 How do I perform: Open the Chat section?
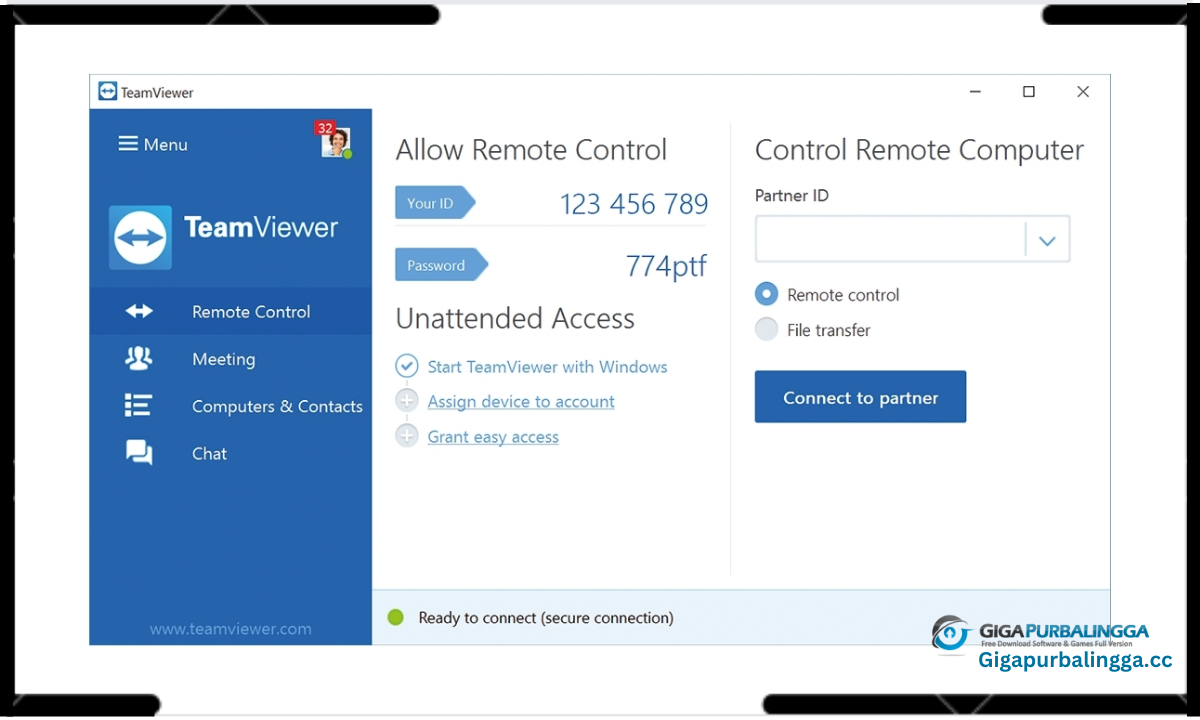pos(230,453)
